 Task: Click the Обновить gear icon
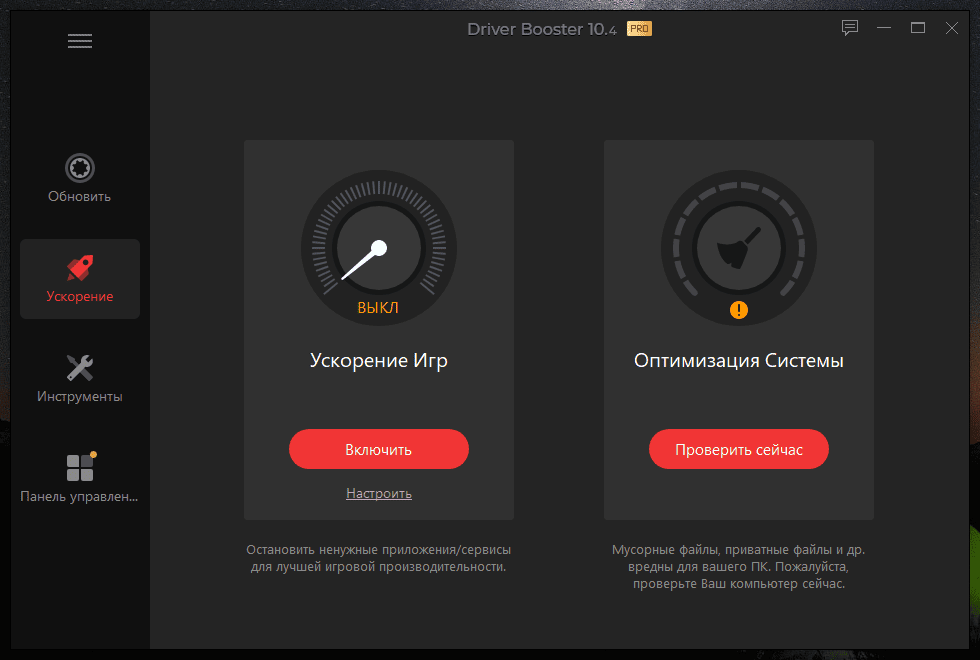[80, 167]
